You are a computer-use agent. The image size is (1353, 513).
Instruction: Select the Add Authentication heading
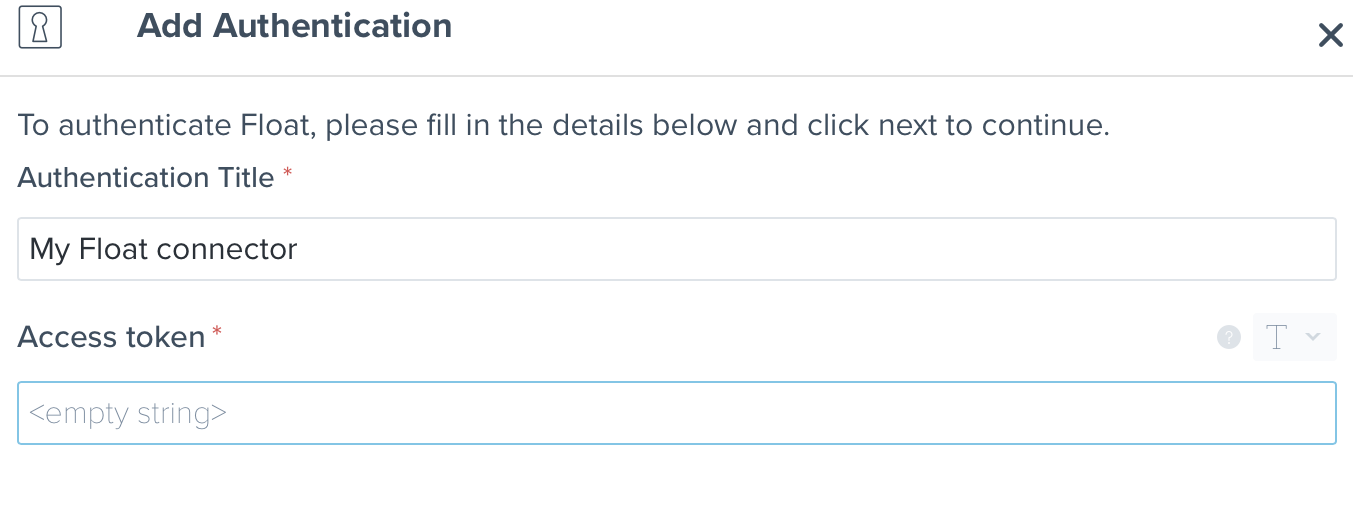(x=294, y=26)
